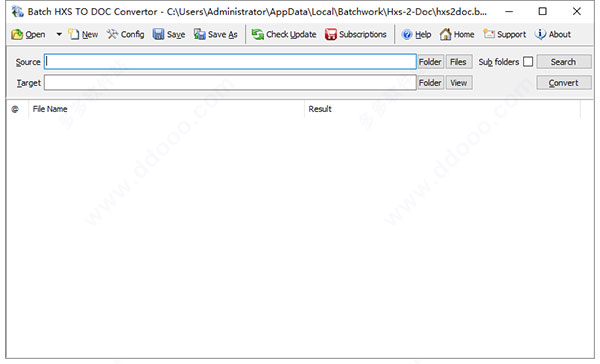Check Update from toolbar
600x364 pixels.
coord(284,34)
